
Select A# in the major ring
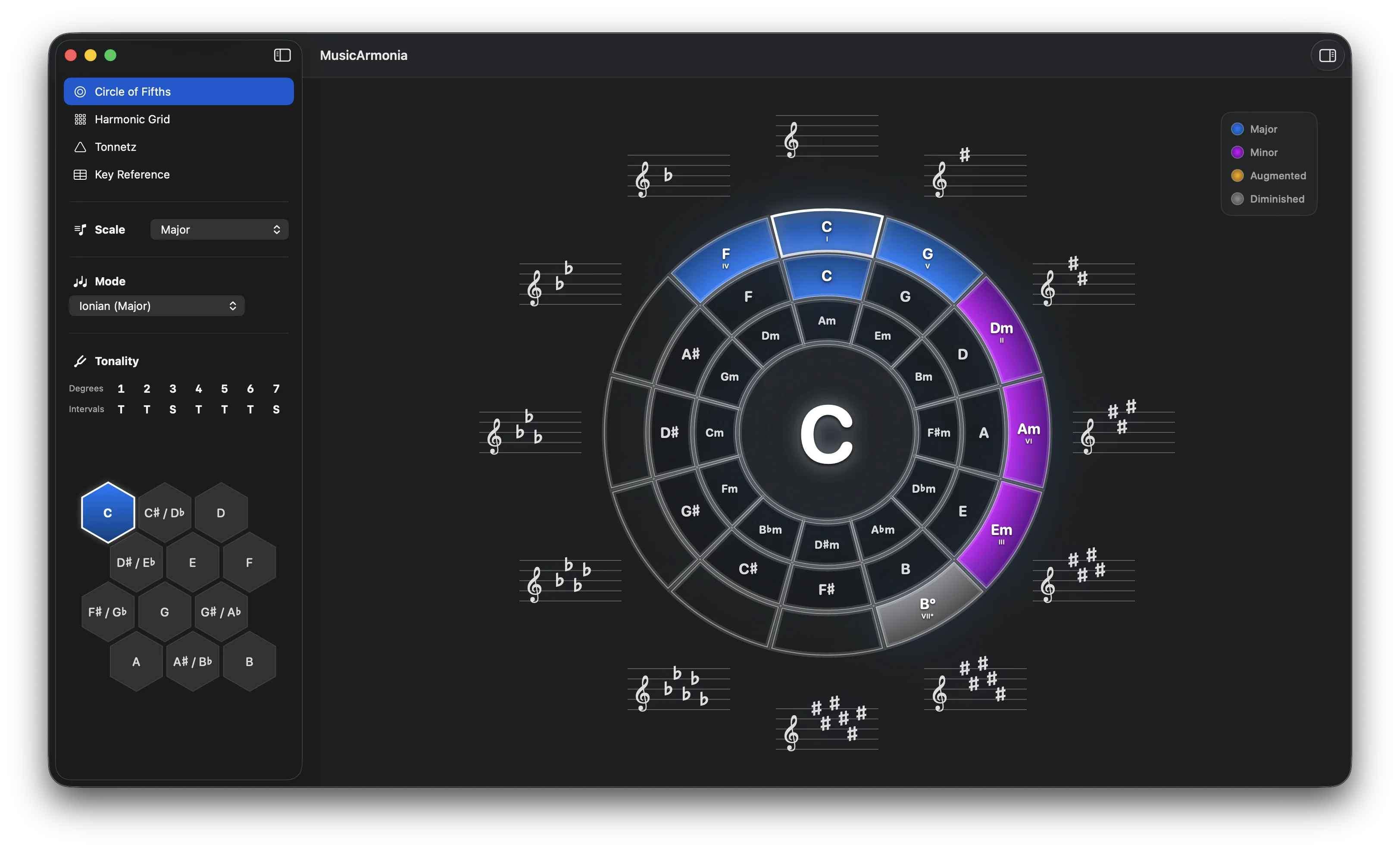(691, 354)
